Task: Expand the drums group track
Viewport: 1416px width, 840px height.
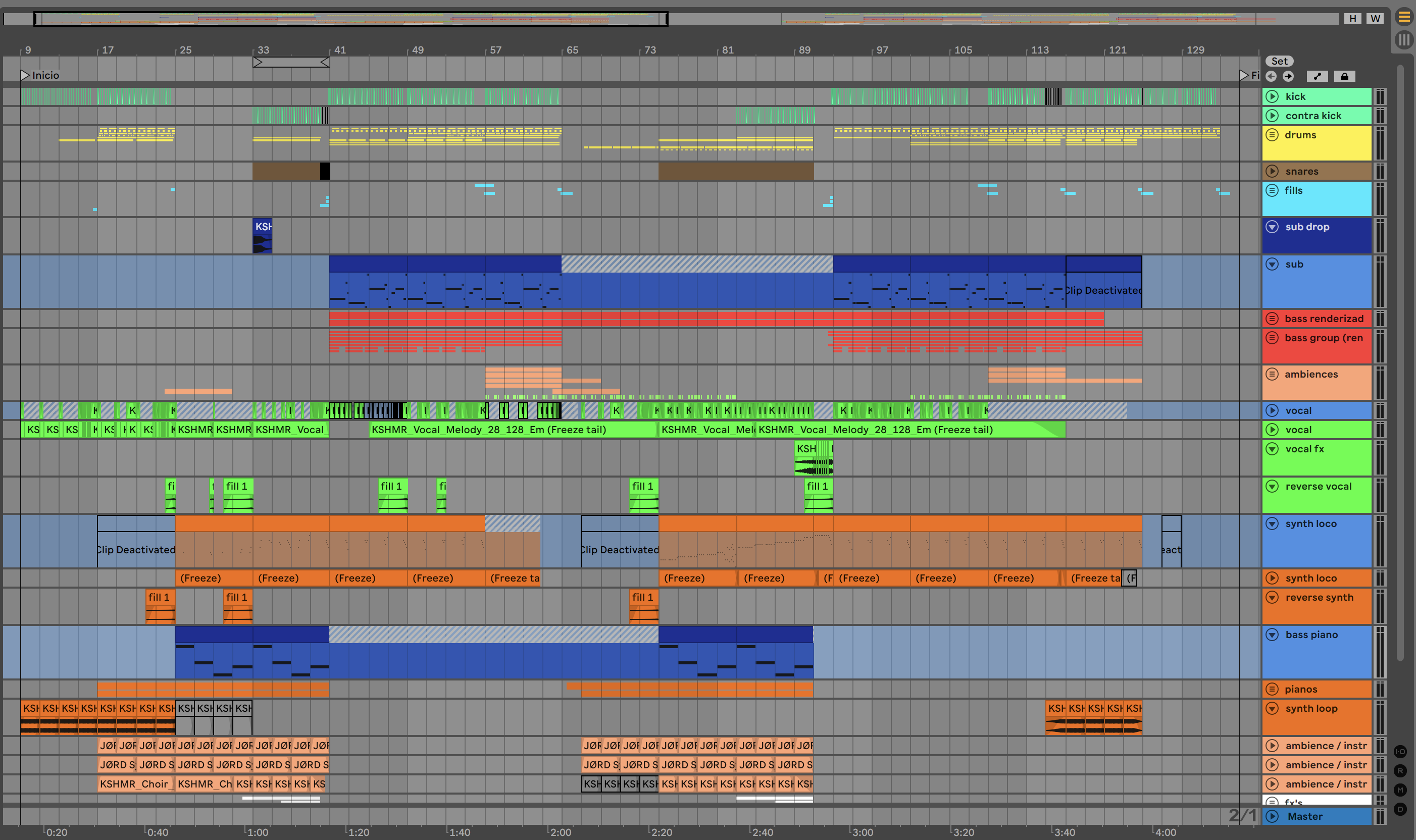Action: click(x=1272, y=135)
